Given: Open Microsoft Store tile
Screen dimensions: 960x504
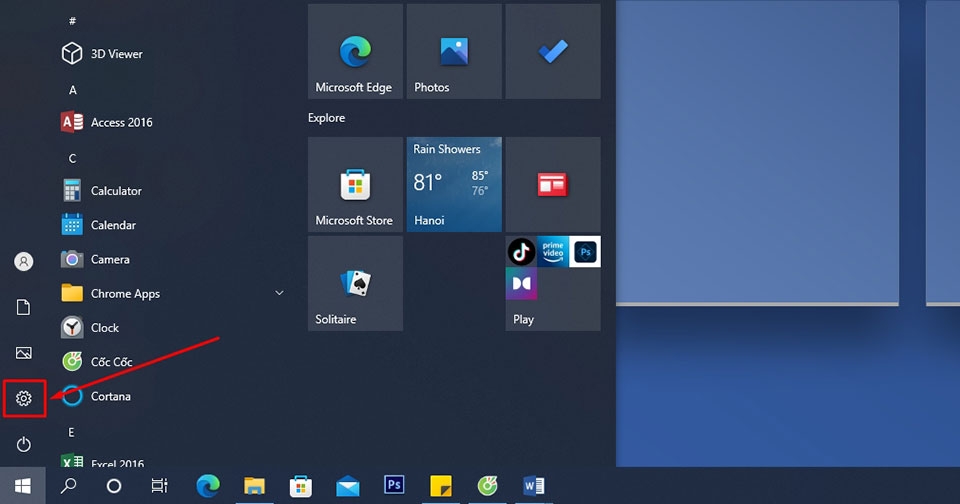Looking at the screenshot, I should coord(355,184).
